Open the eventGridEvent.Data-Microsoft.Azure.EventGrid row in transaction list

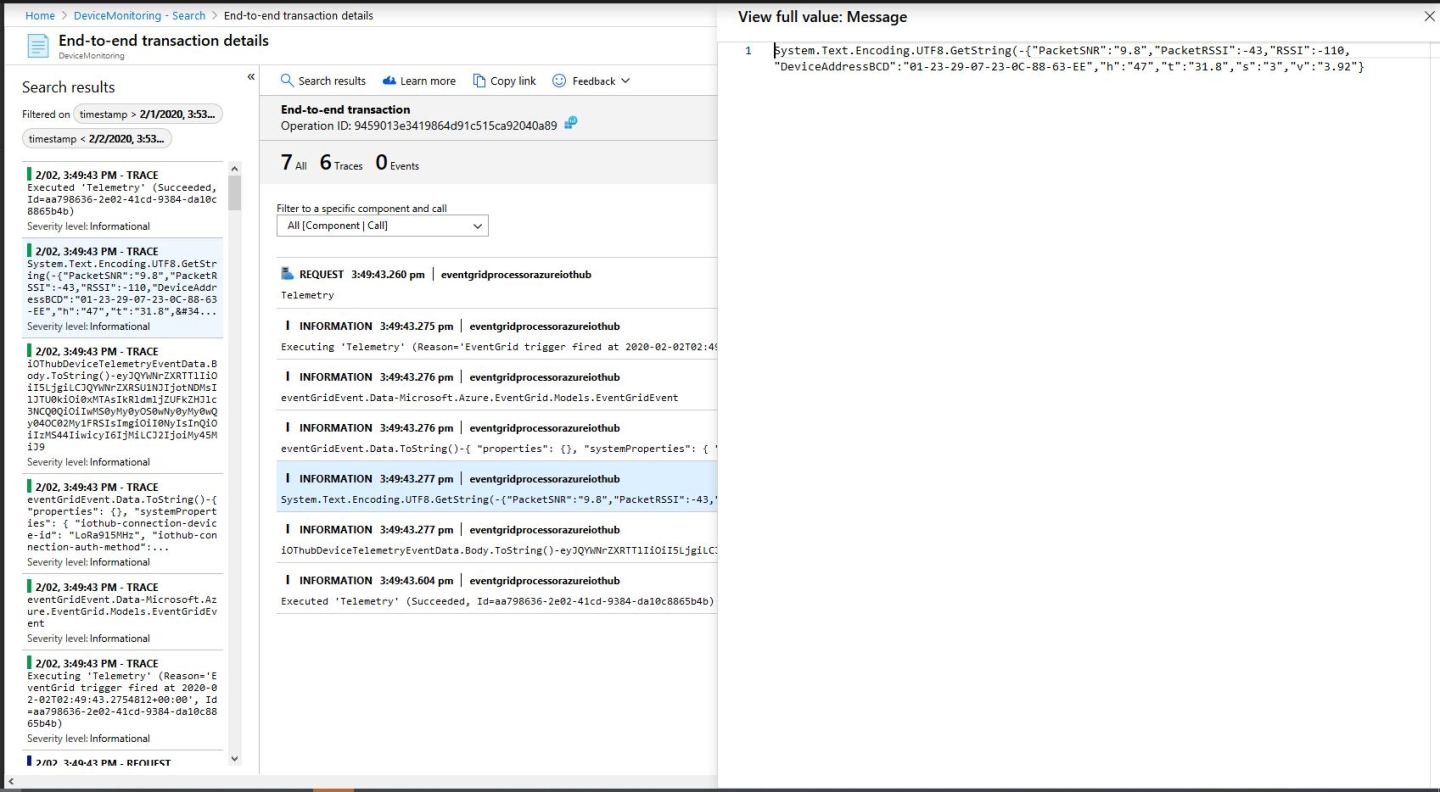[497, 386]
